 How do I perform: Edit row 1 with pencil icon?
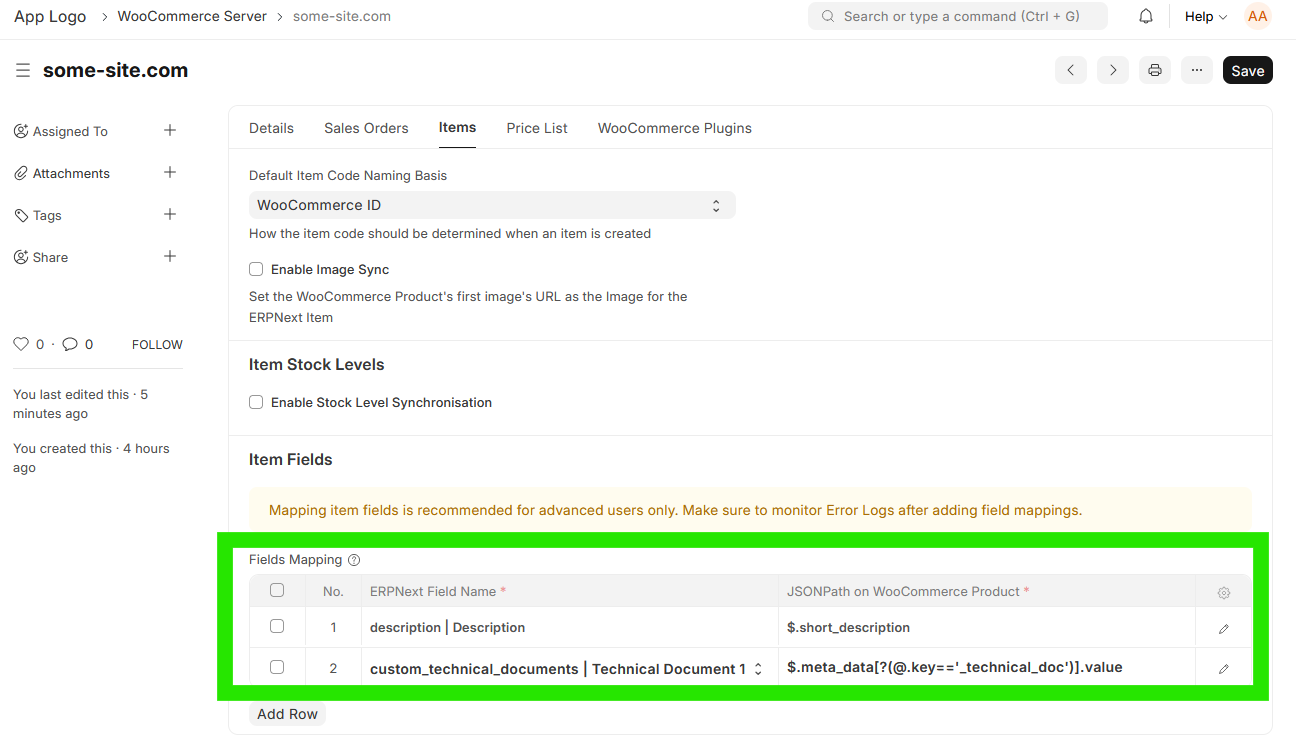coord(1223,628)
